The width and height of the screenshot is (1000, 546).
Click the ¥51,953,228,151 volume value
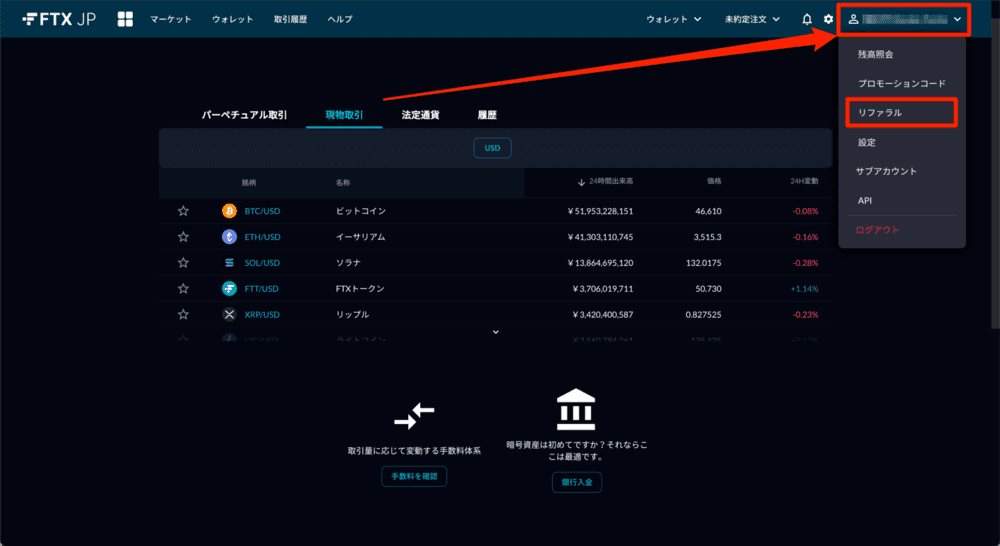[x=600, y=211]
